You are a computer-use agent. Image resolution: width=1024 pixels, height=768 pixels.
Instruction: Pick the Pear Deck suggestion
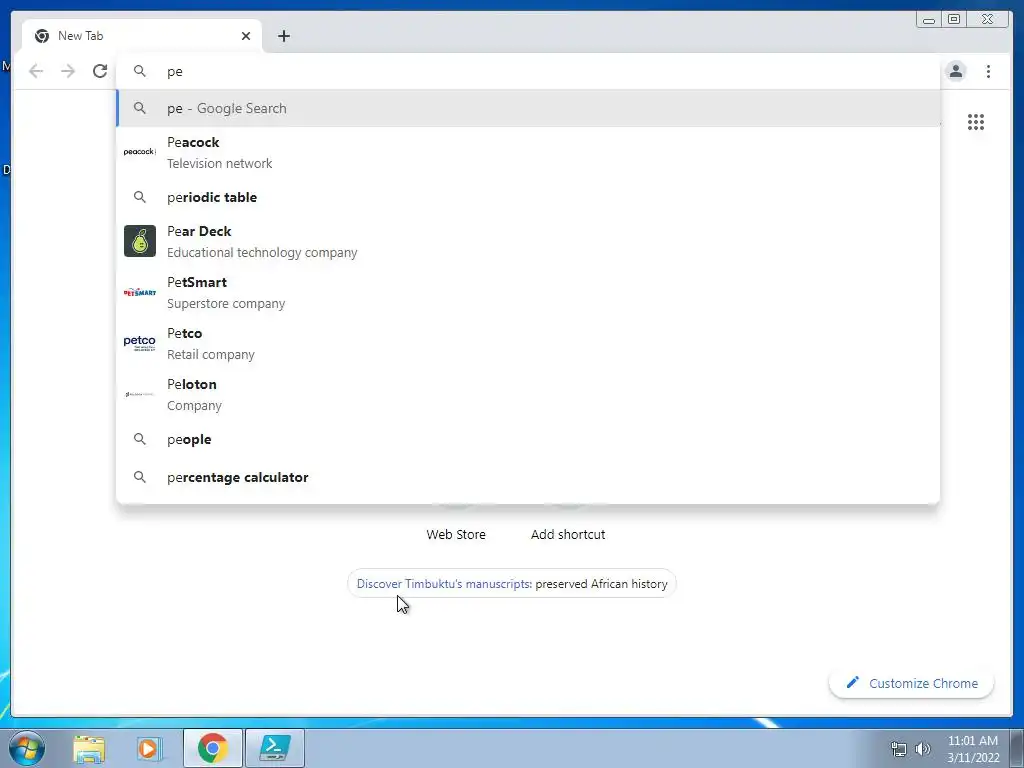click(528, 242)
